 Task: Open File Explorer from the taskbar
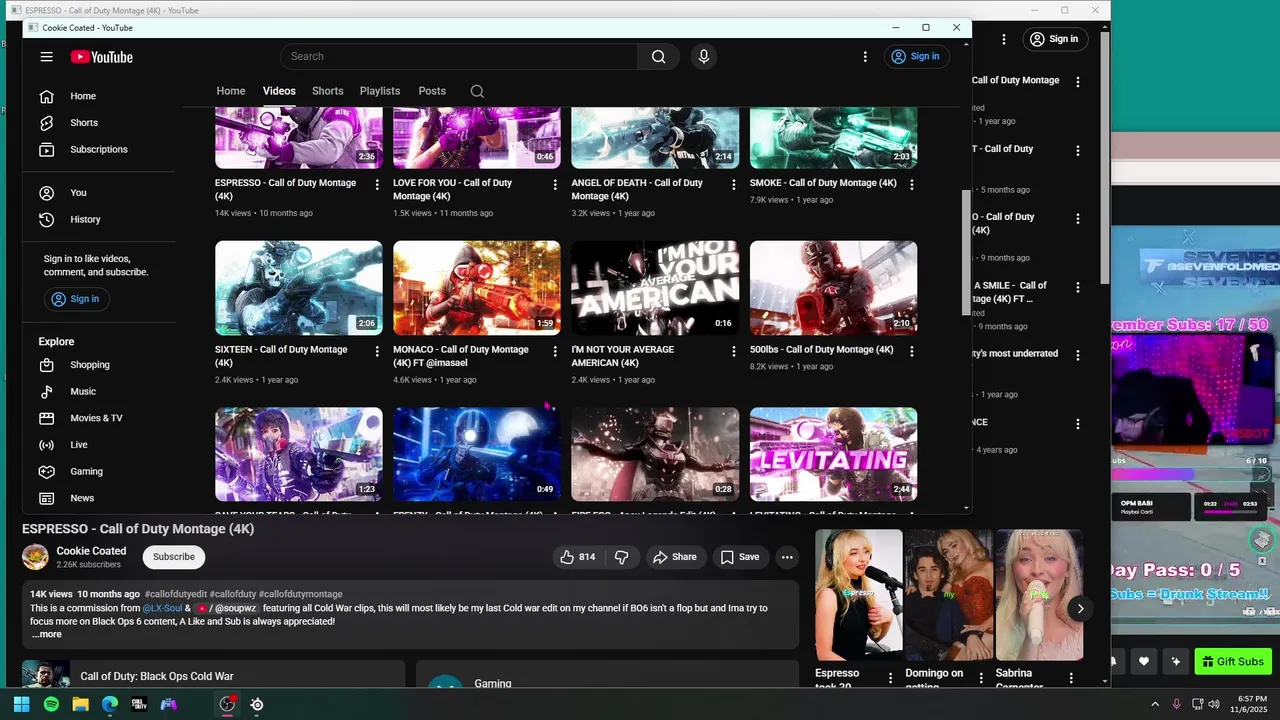coord(80,704)
